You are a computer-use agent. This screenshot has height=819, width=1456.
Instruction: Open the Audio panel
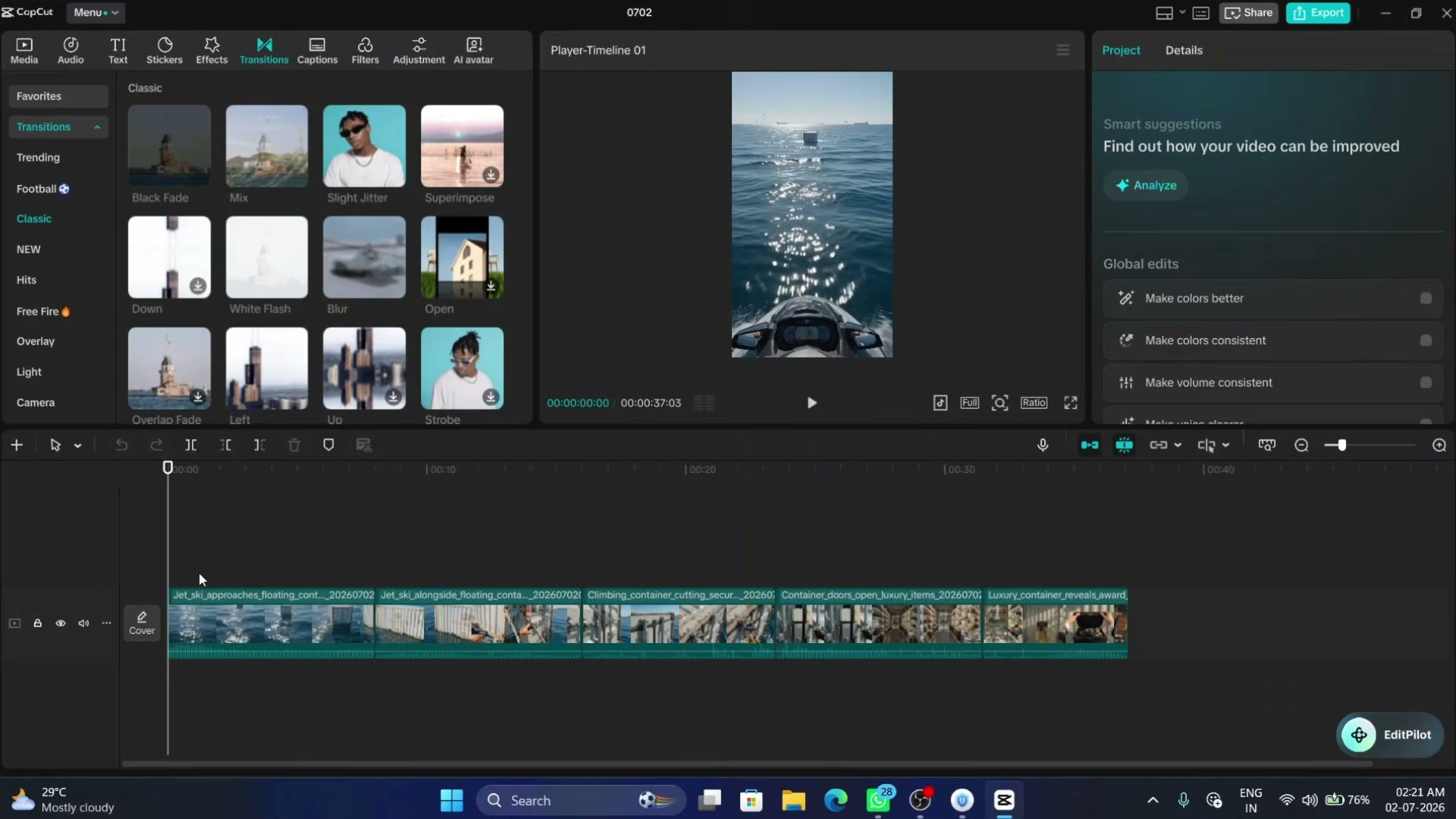coord(71,51)
